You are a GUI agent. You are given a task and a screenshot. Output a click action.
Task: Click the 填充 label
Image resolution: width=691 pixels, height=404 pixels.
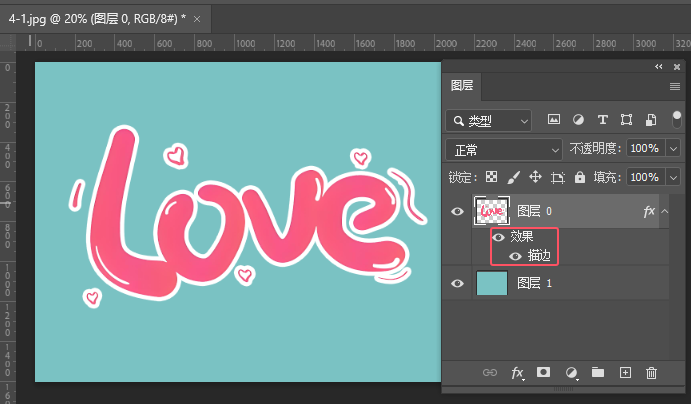pos(607,178)
